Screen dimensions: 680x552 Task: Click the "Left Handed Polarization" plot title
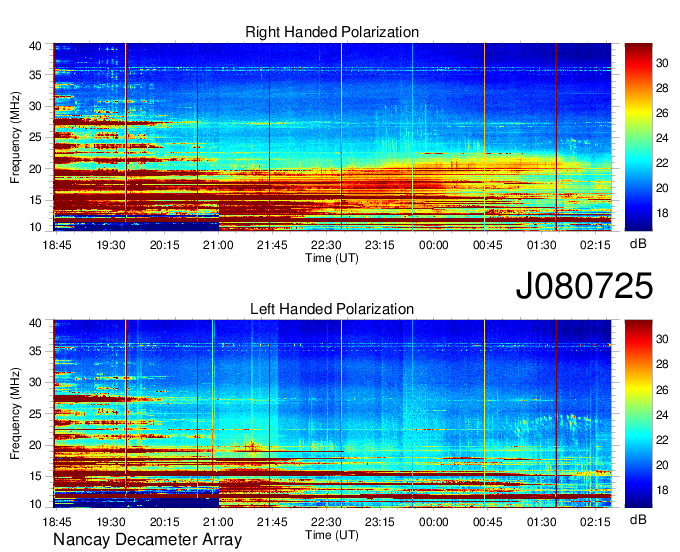tap(332, 309)
